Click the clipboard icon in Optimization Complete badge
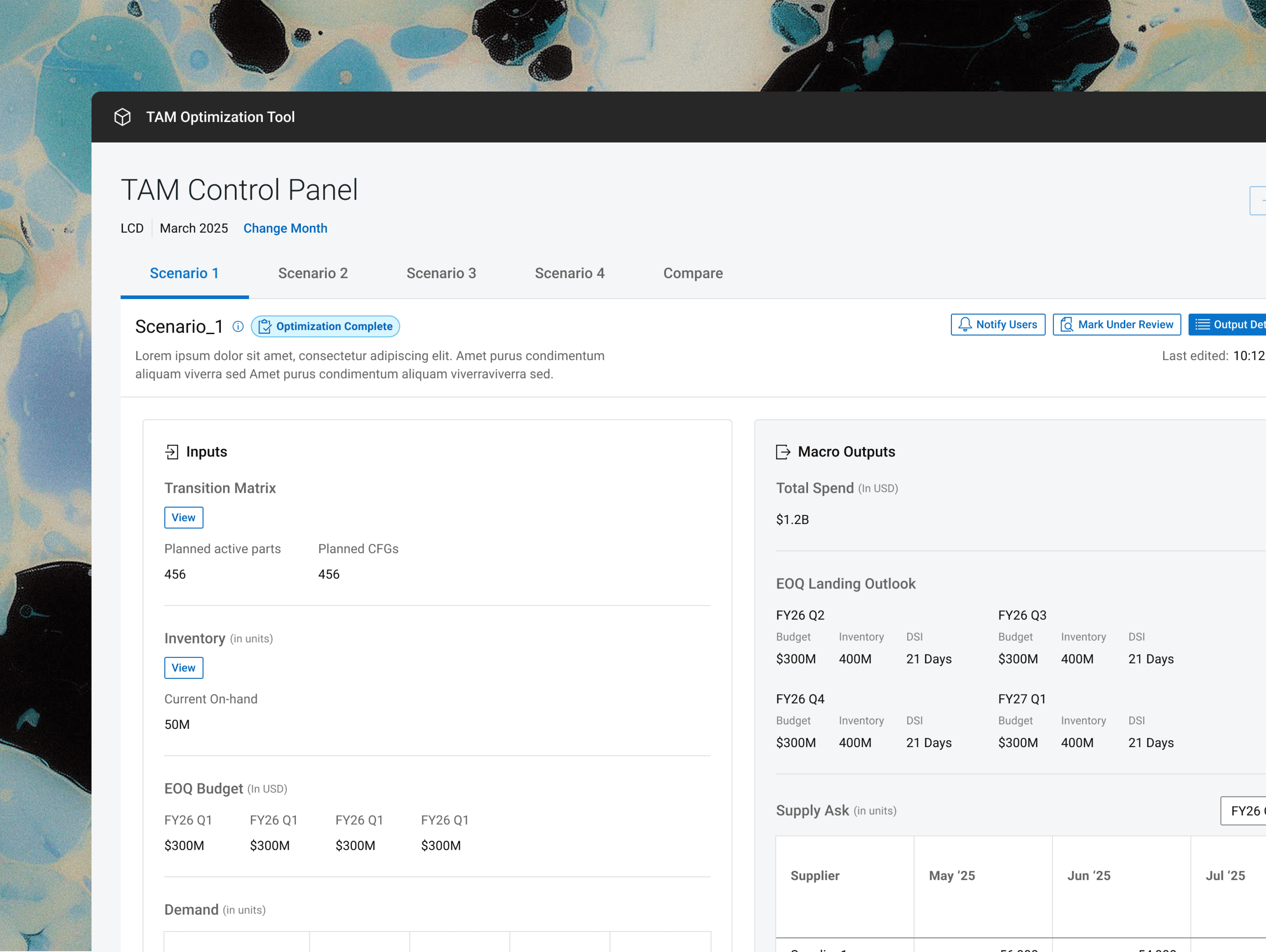The image size is (1266, 952). tap(264, 326)
